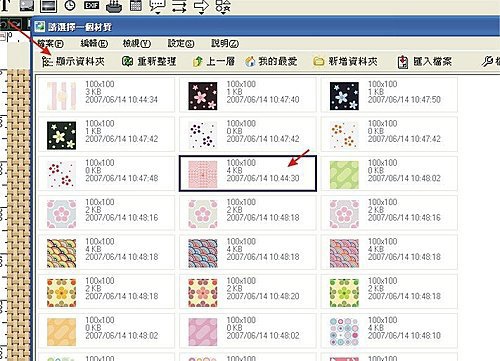Select blue and red wave pattern texture
The height and width of the screenshot is (361, 500).
click(x=248, y=252)
